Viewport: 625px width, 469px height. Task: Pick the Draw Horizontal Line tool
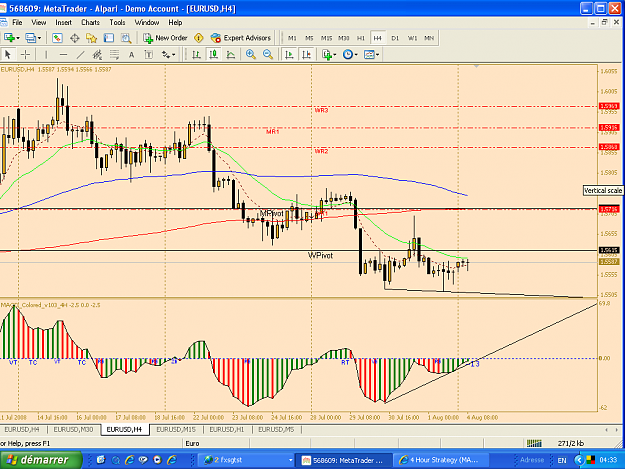click(63, 55)
